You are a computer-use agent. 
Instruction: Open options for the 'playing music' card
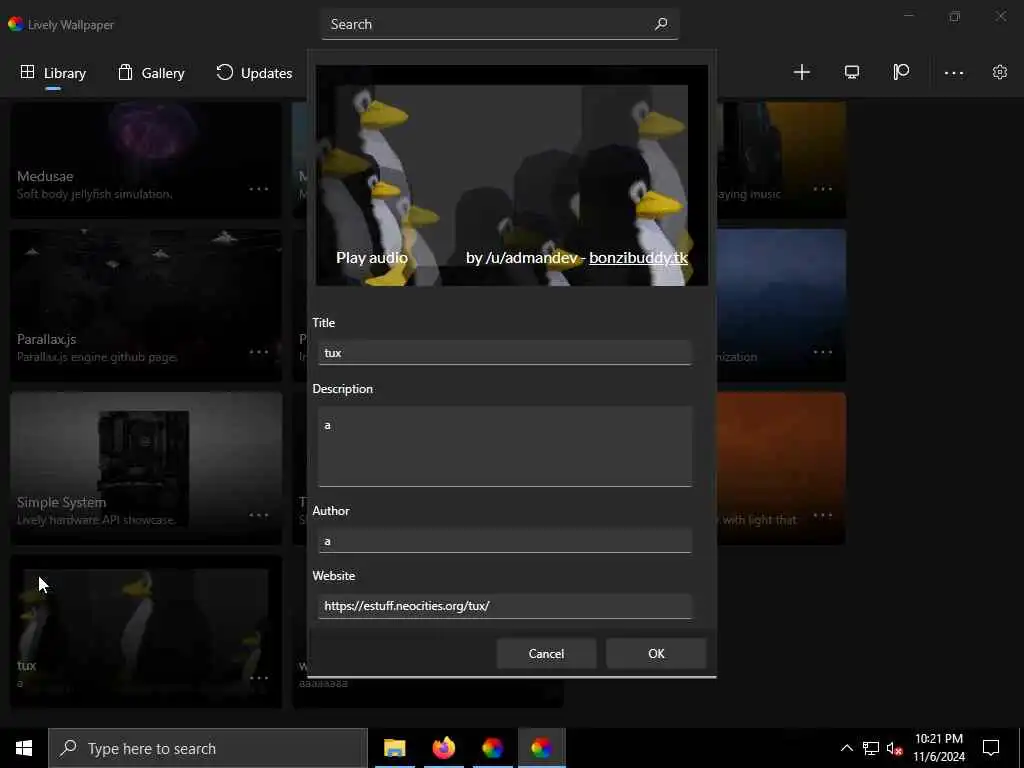point(823,189)
